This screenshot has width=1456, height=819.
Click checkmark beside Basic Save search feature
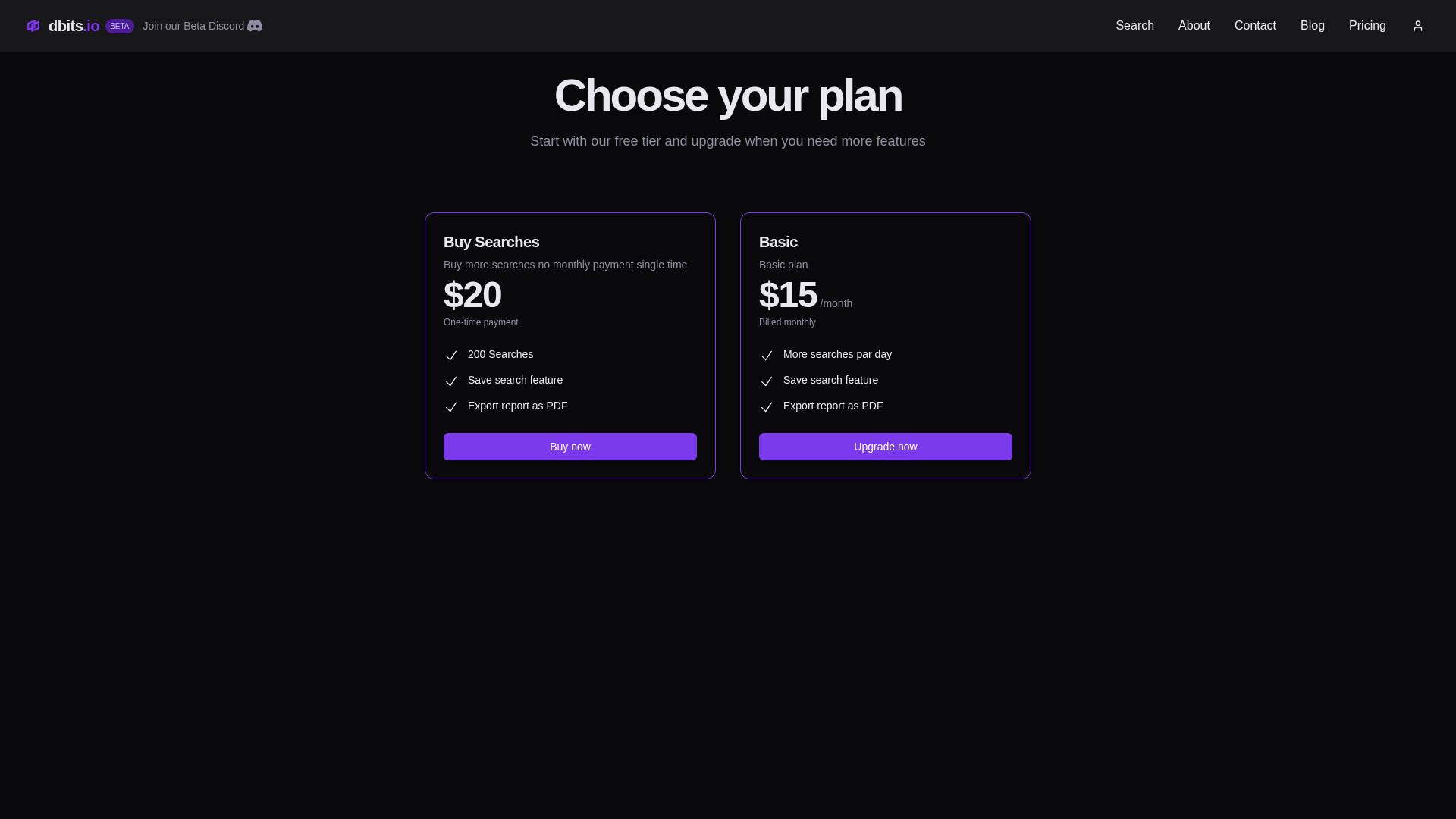pyautogui.click(x=767, y=381)
